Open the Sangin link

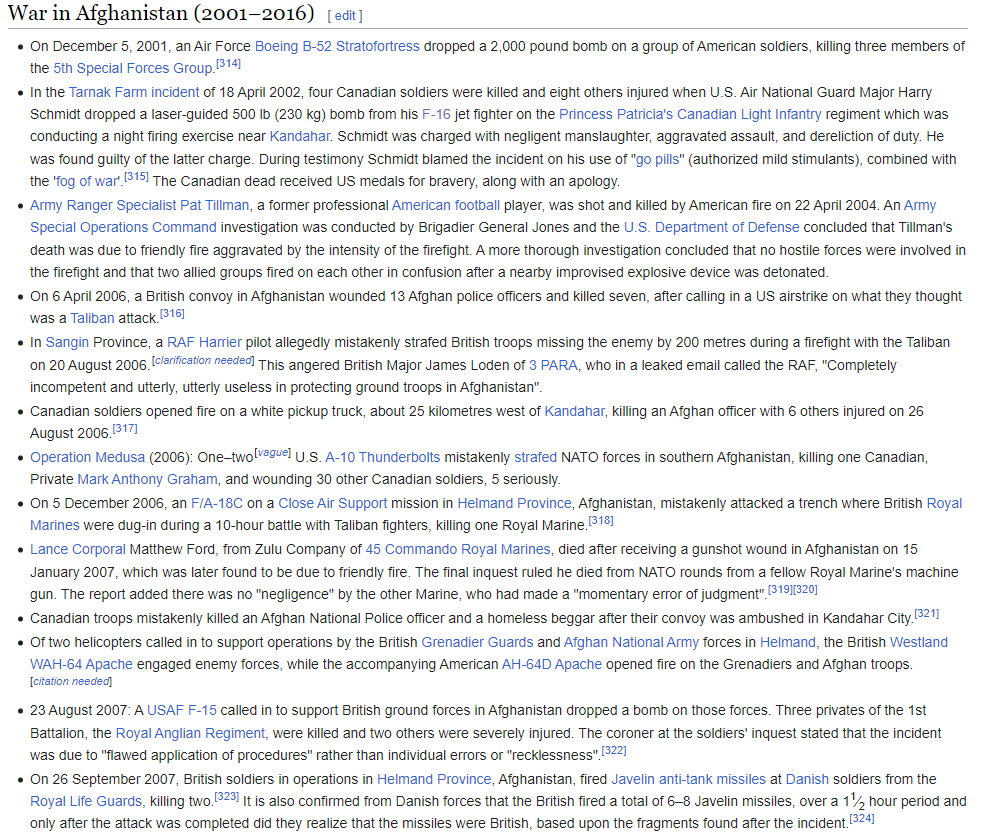[67, 342]
